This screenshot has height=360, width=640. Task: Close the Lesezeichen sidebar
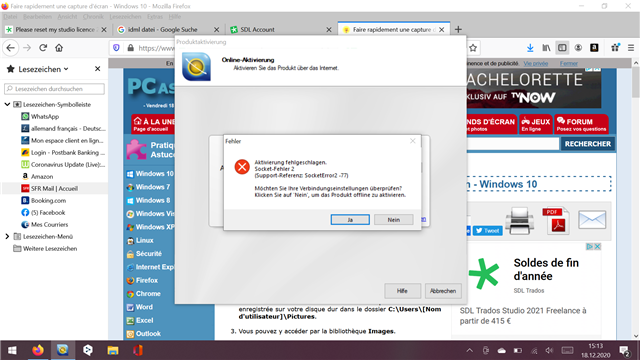98,69
